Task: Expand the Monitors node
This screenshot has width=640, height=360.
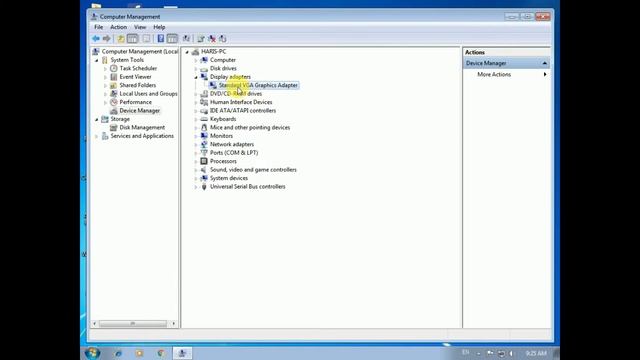Action: coord(196,136)
